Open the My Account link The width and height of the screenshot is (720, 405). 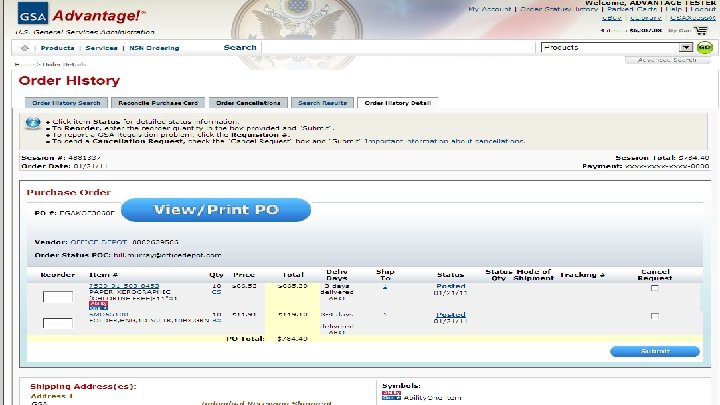coord(489,9)
